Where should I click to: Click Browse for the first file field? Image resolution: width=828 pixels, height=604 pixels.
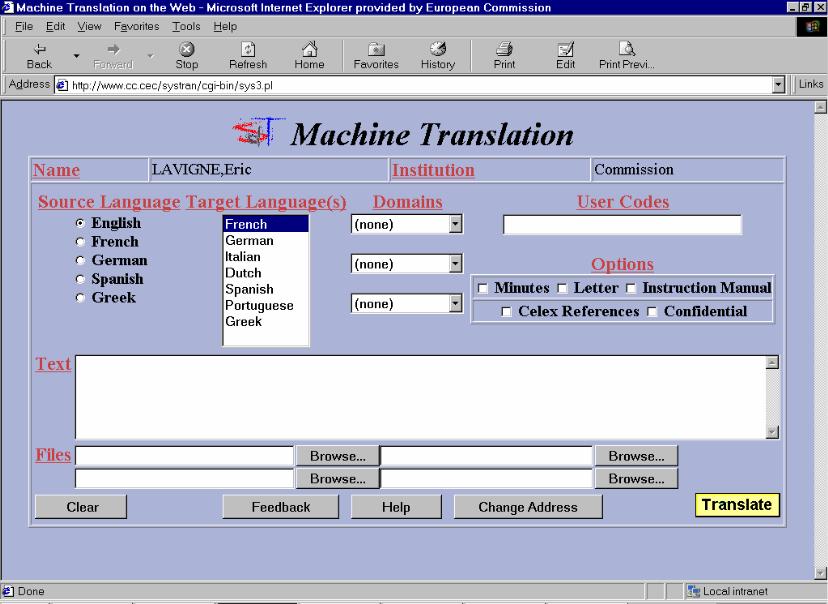(x=337, y=456)
